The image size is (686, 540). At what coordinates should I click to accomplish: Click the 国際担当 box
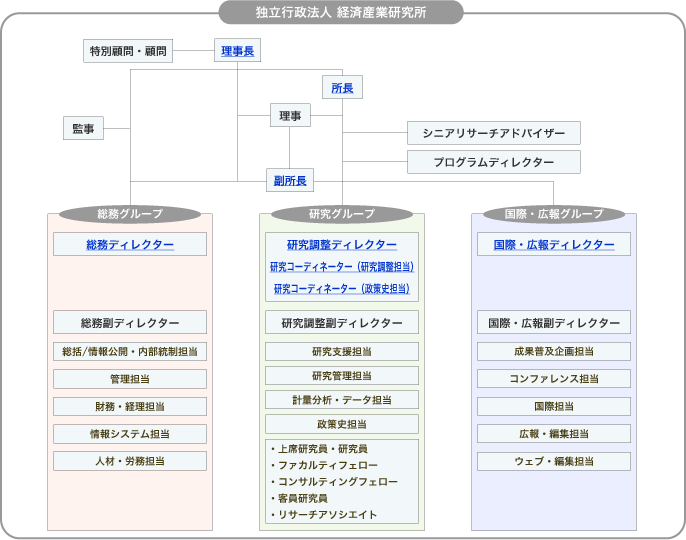click(554, 407)
